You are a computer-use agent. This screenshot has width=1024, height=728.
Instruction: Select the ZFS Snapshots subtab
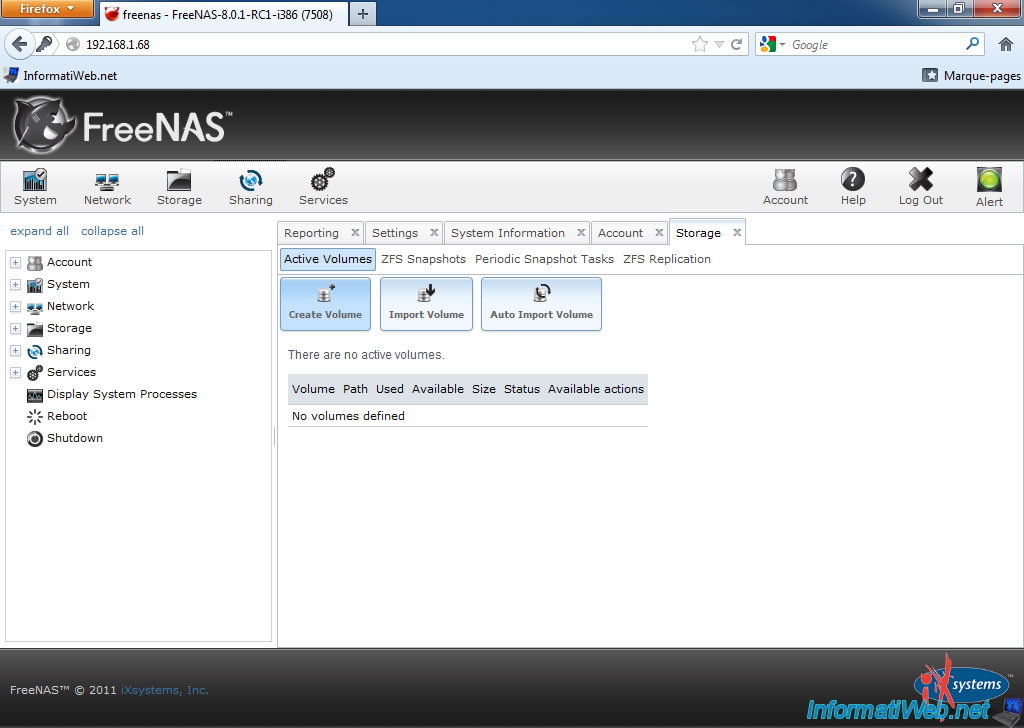pyautogui.click(x=423, y=259)
